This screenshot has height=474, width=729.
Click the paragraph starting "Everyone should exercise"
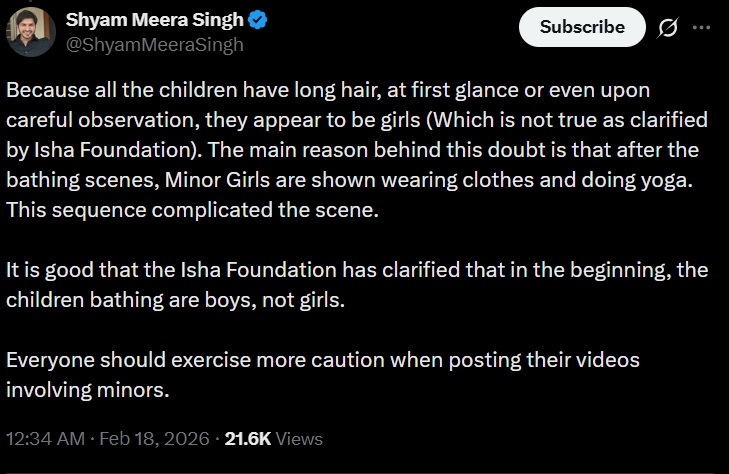(322, 373)
